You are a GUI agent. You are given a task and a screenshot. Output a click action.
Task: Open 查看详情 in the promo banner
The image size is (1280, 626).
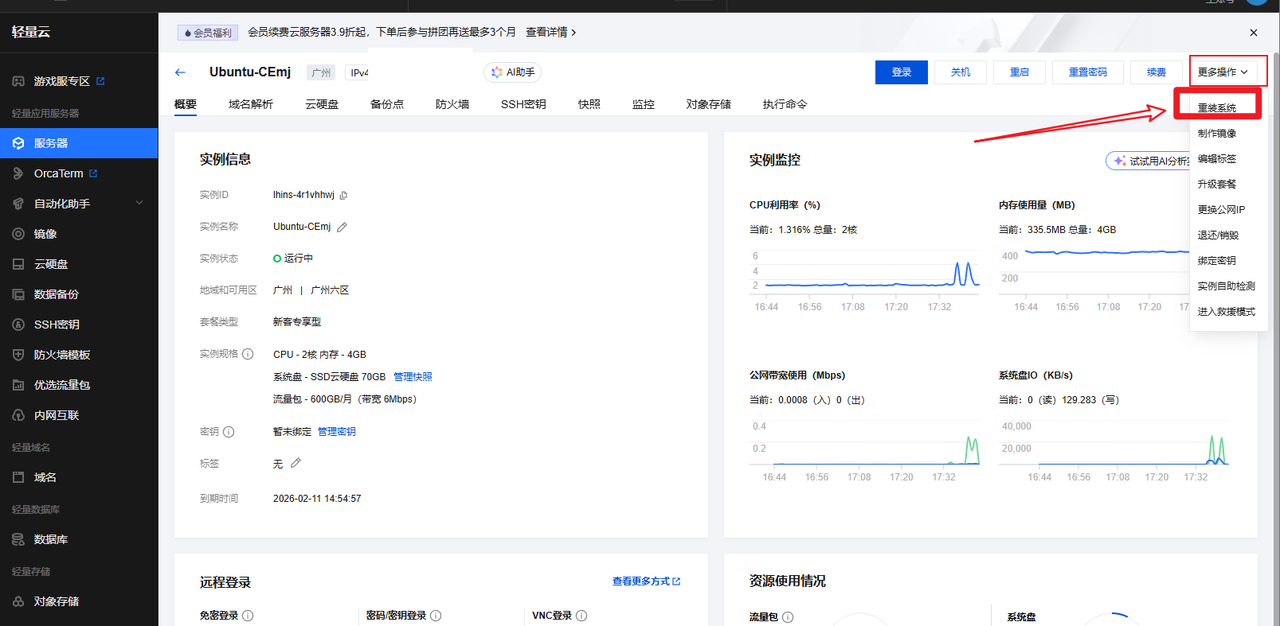point(552,32)
